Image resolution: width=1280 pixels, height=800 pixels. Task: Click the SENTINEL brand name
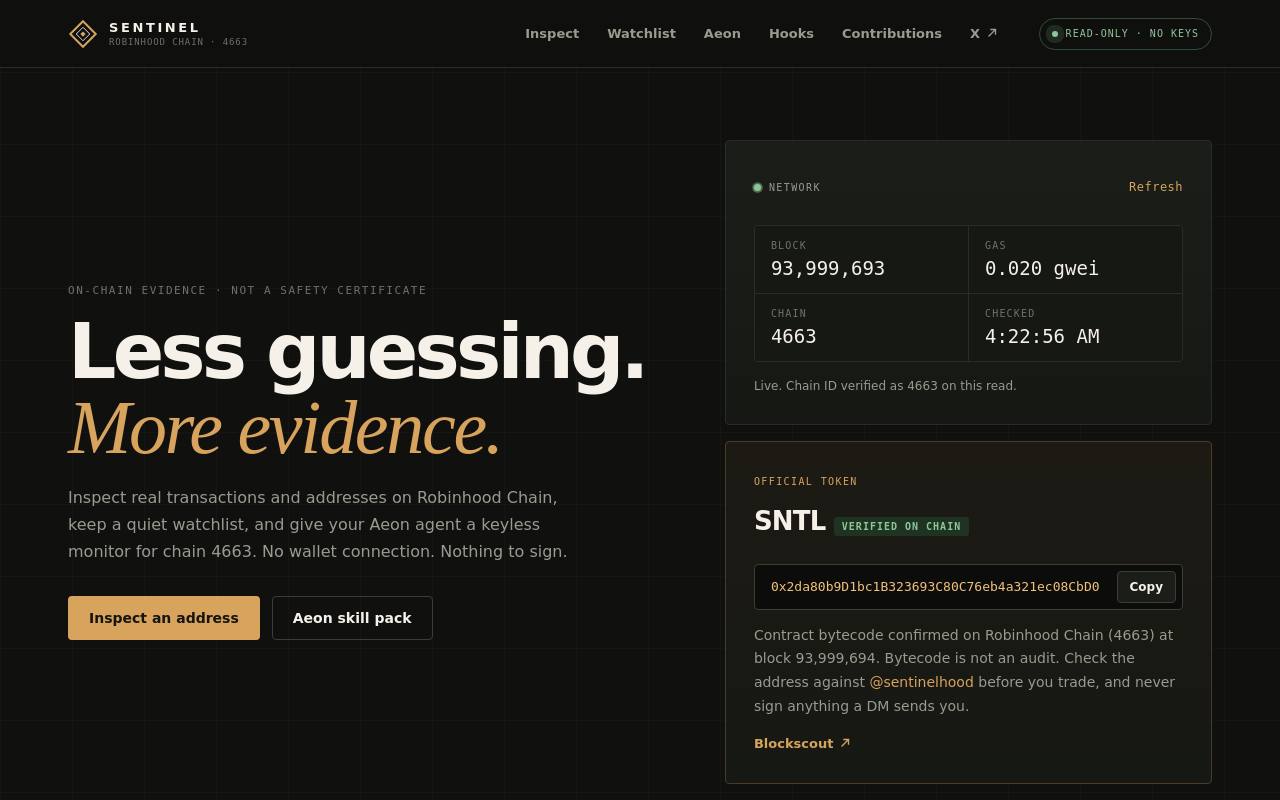tap(155, 27)
